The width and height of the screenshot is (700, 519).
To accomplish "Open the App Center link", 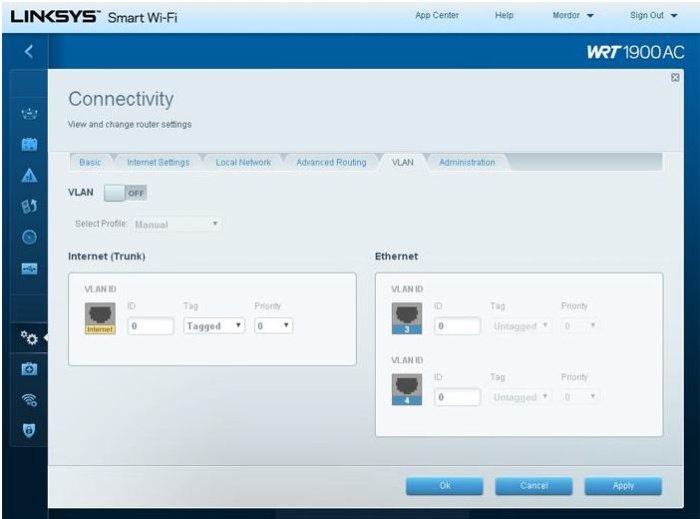I will pos(437,16).
